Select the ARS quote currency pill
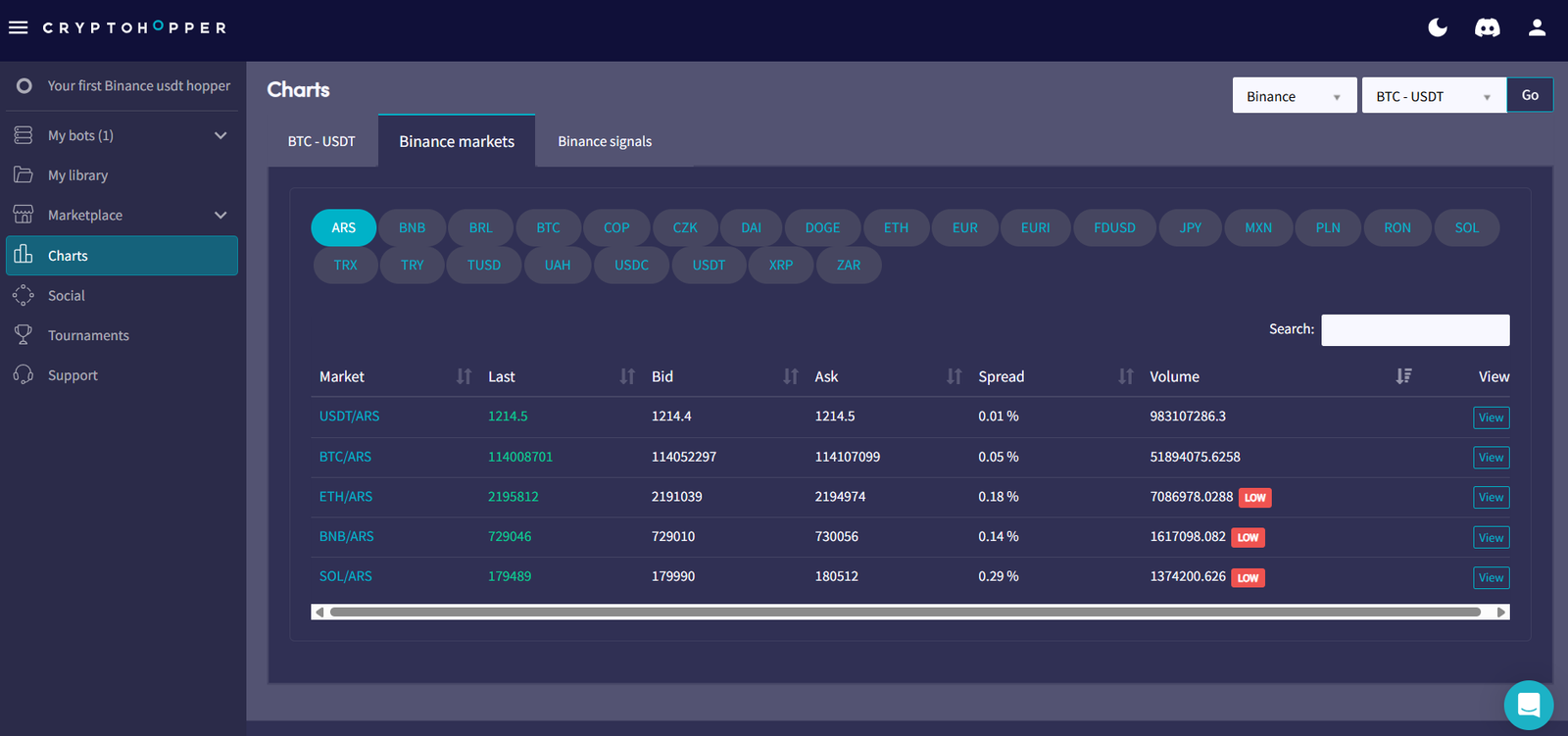The height and width of the screenshot is (736, 1568). coord(343,227)
